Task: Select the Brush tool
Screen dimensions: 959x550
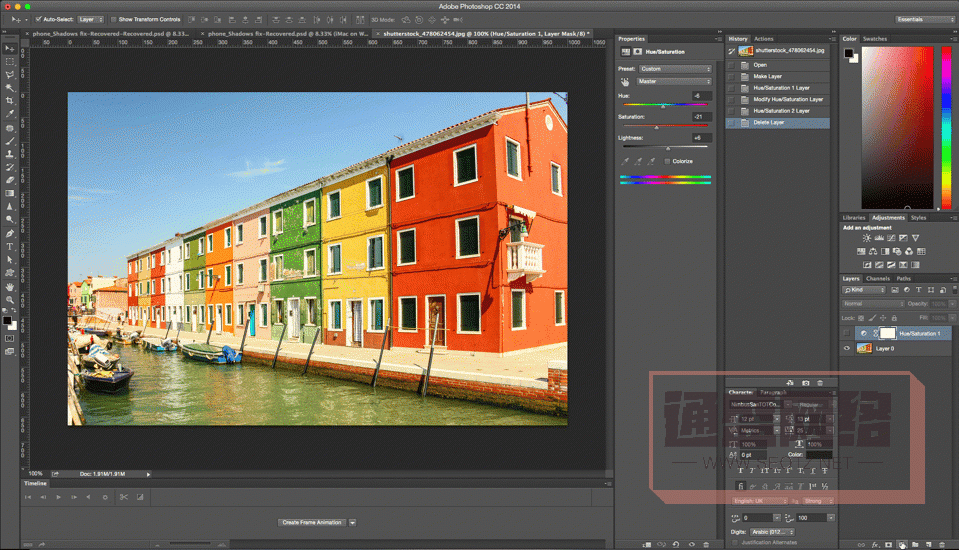Action: pos(10,141)
